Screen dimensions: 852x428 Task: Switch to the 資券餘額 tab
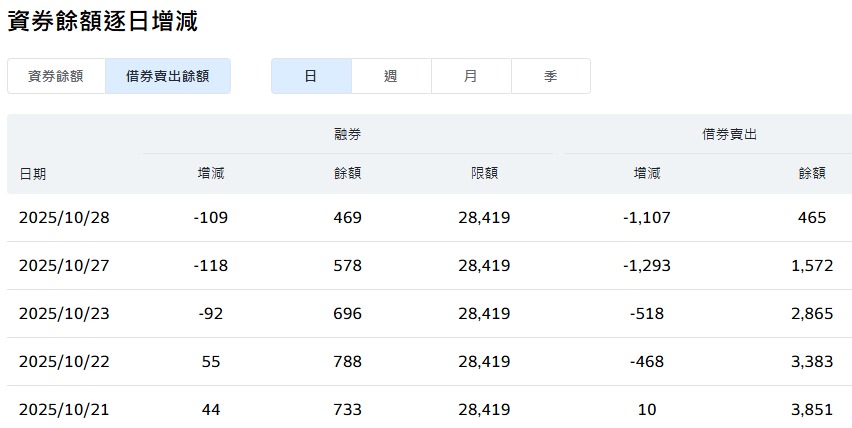(56, 76)
